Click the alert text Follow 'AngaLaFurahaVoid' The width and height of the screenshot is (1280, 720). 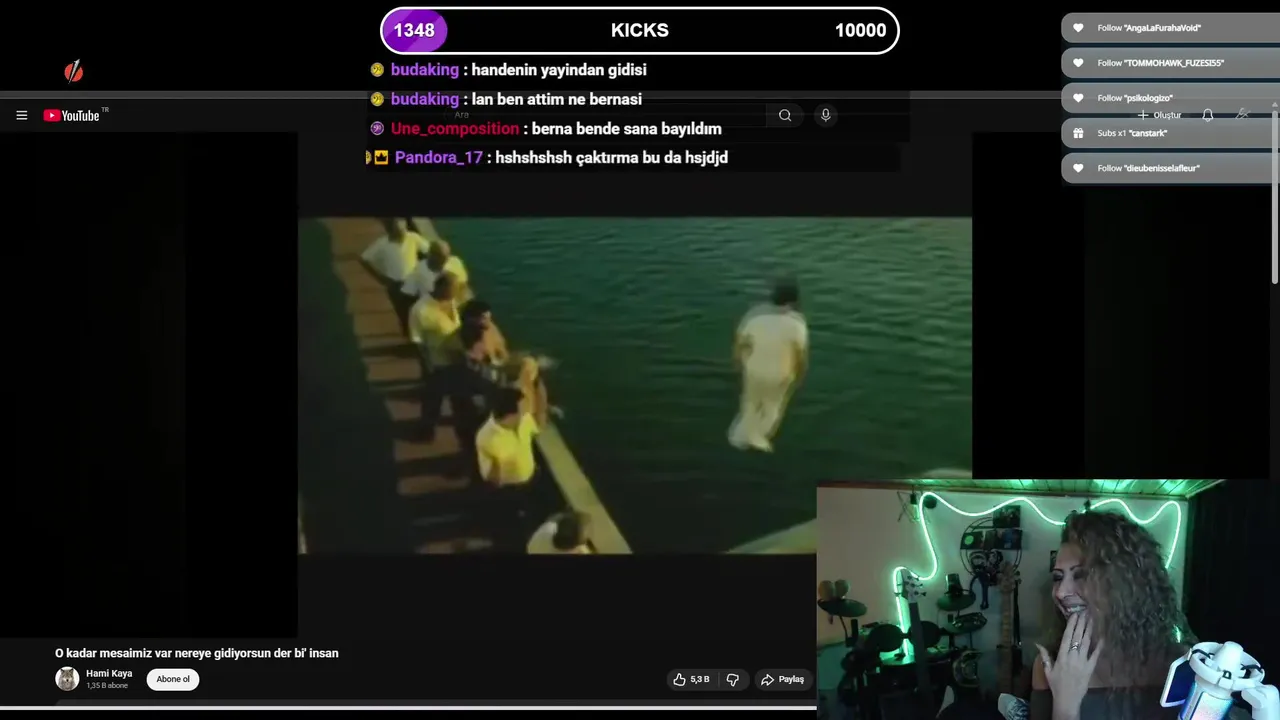1149,28
